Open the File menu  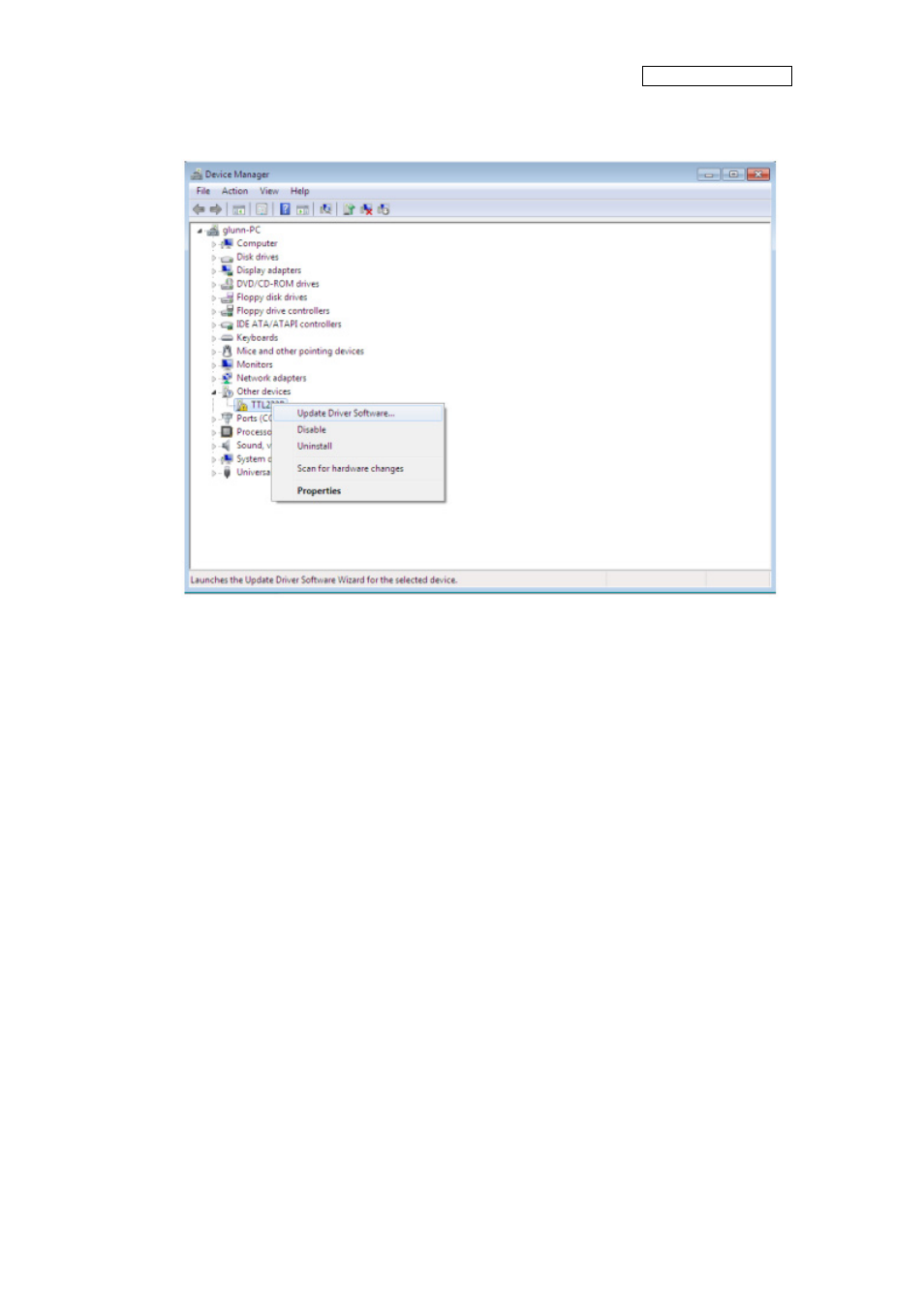(203, 192)
